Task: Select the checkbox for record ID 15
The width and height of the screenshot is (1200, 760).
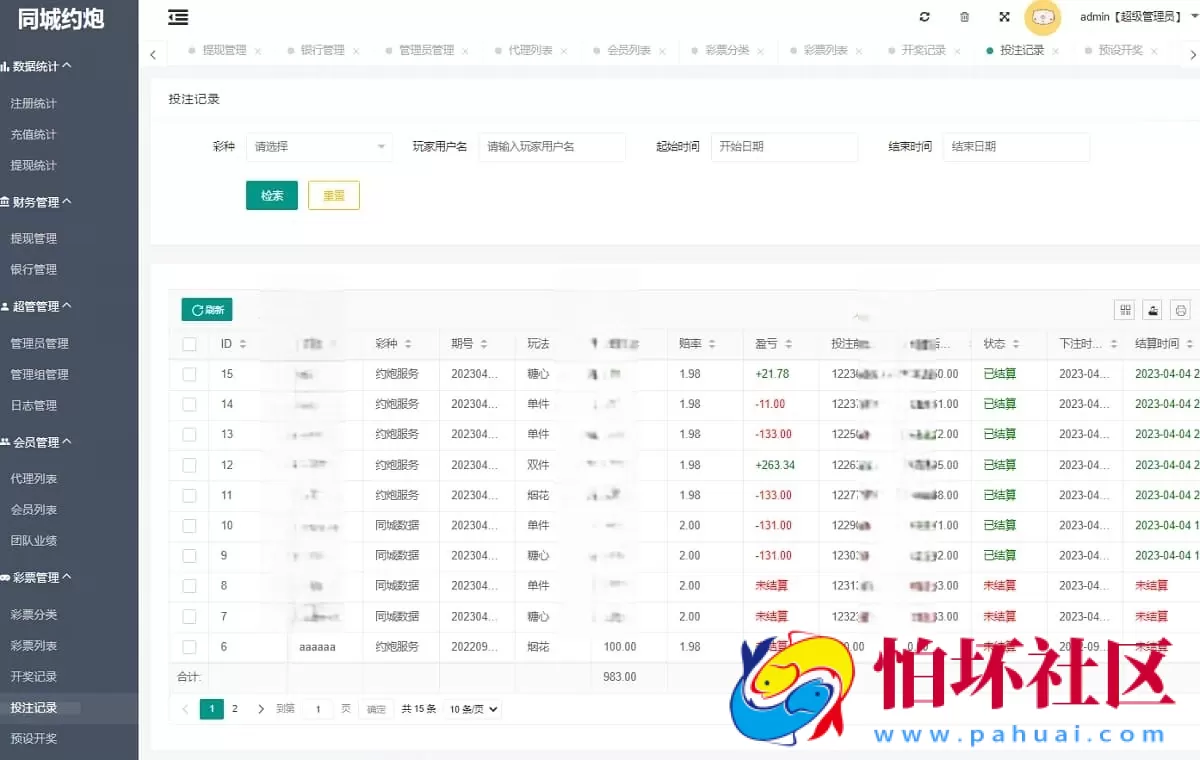Action: (189, 374)
